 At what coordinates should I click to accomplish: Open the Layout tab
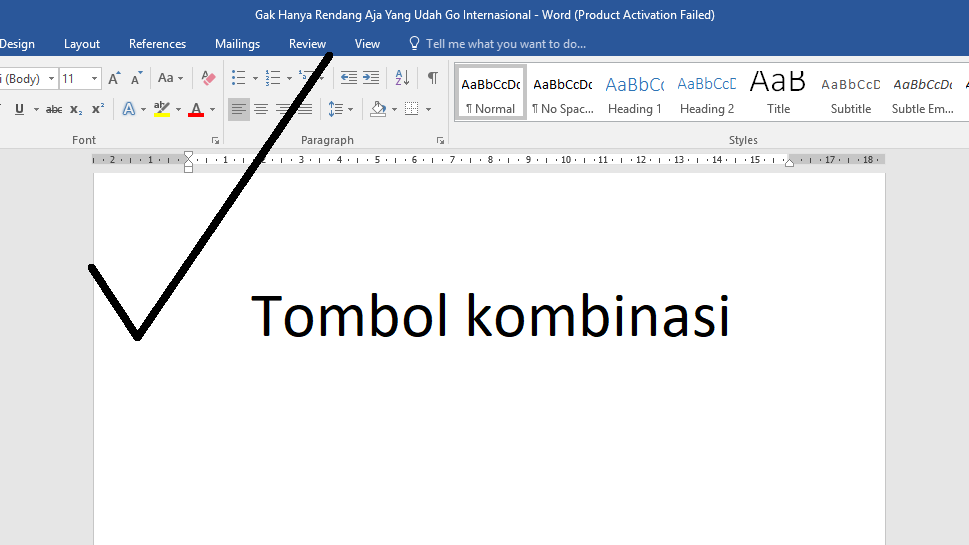coord(82,44)
